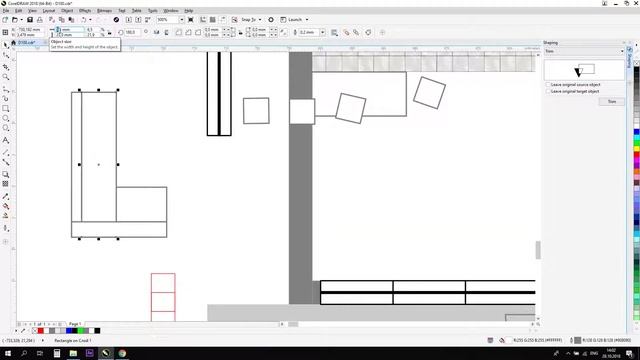Open the Undo history dropdown arrow
This screenshot has height=360, width=640.
[x=90, y=20]
